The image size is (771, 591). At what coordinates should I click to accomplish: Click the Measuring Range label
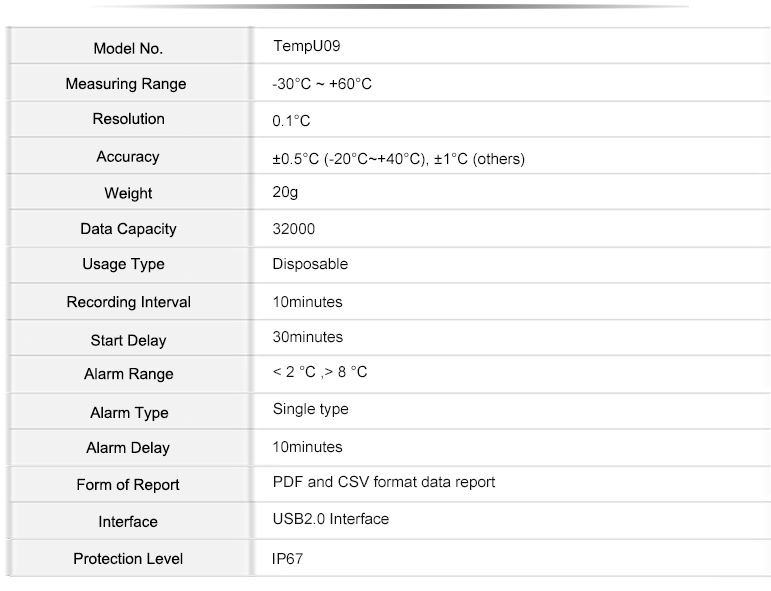point(126,84)
